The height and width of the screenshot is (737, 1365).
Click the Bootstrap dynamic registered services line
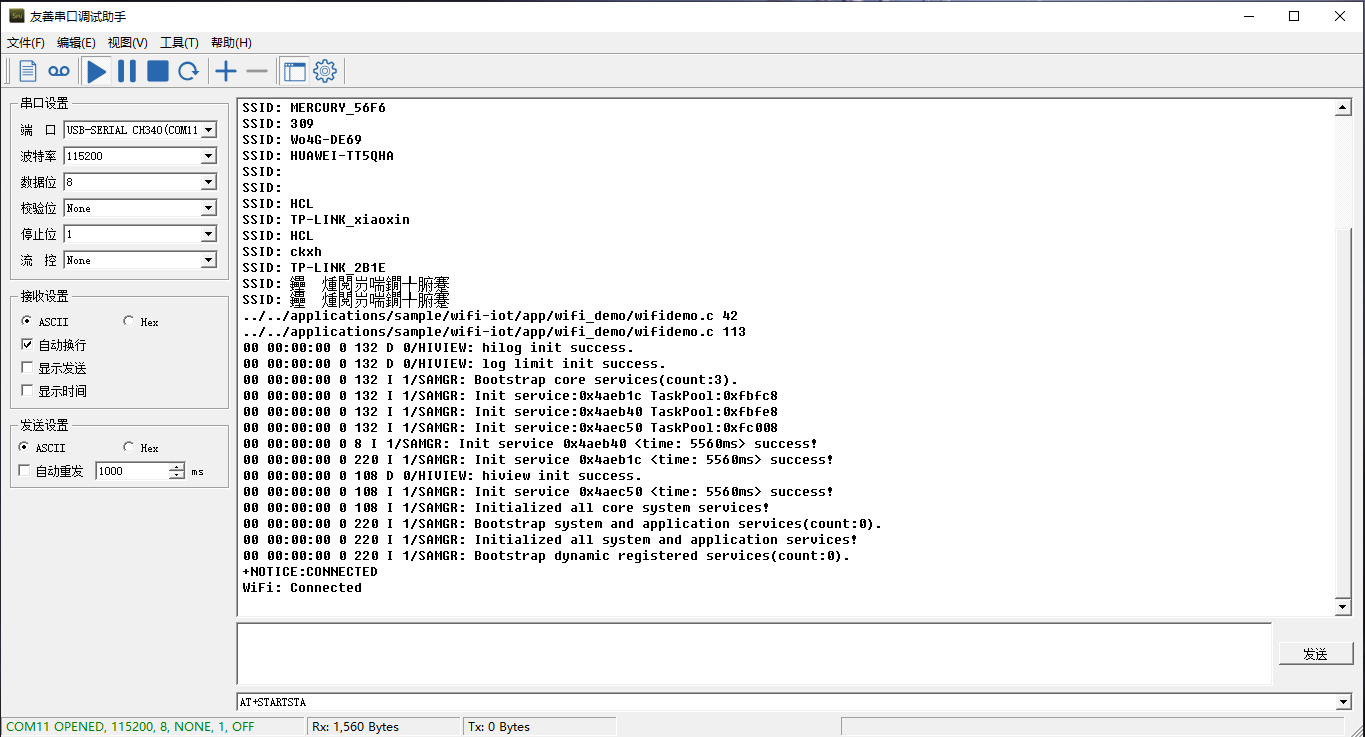pyautogui.click(x=546, y=556)
